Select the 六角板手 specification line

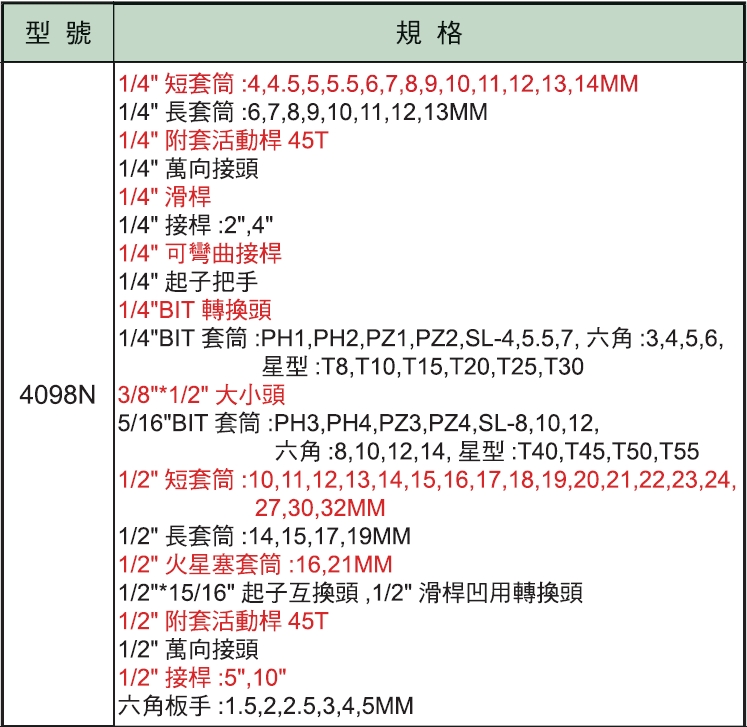click(265, 705)
